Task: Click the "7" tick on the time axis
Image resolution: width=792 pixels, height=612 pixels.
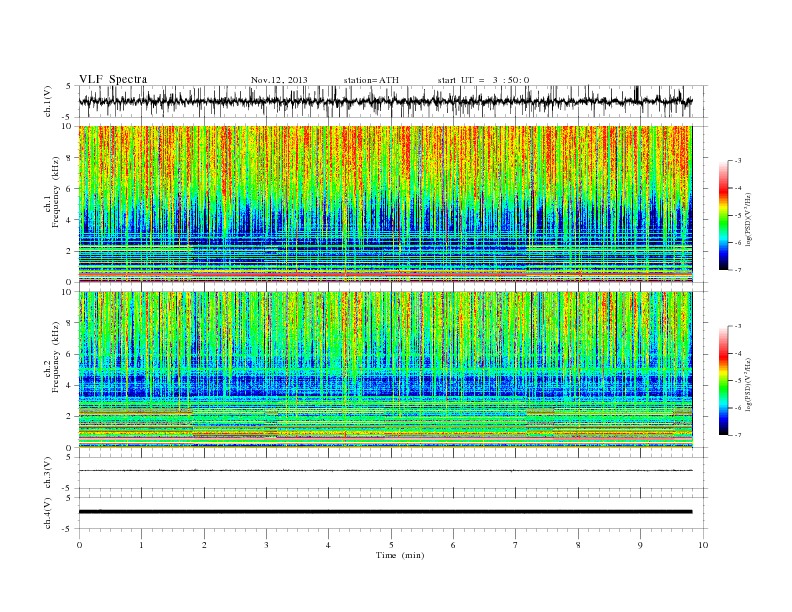Action: click(516, 545)
